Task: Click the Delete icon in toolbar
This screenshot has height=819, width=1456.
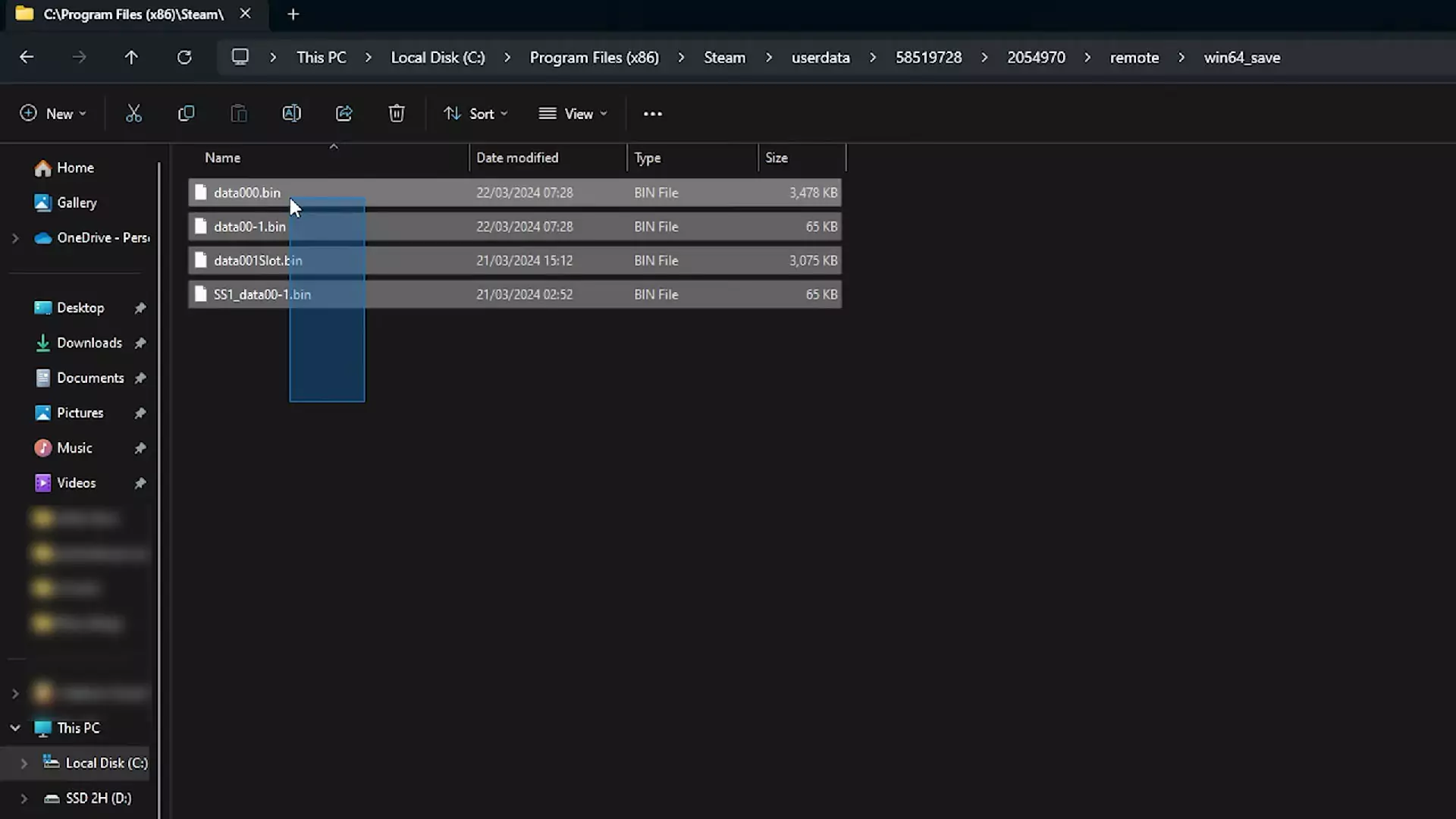Action: 397,112
